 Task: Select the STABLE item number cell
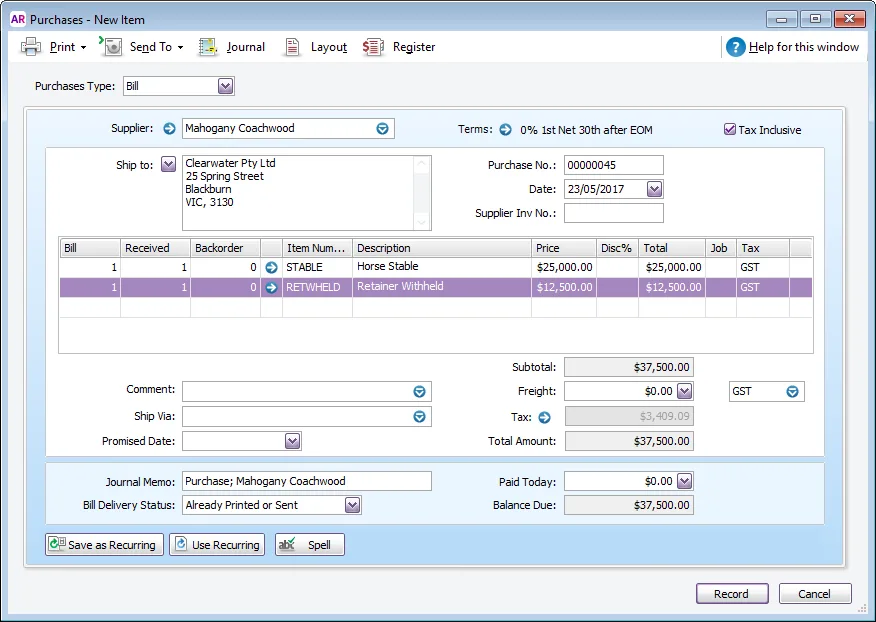pos(317,267)
